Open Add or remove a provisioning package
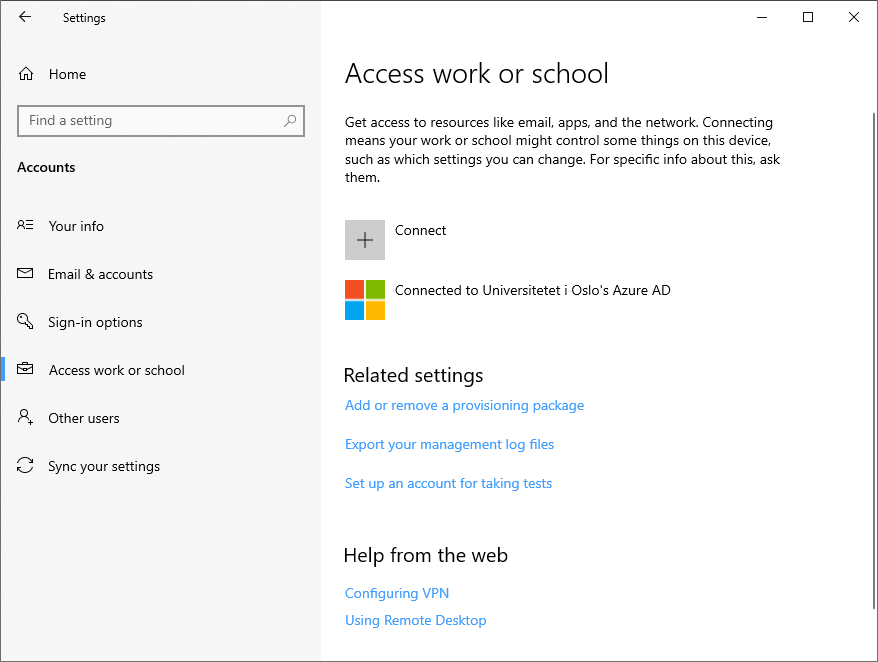 tap(464, 405)
